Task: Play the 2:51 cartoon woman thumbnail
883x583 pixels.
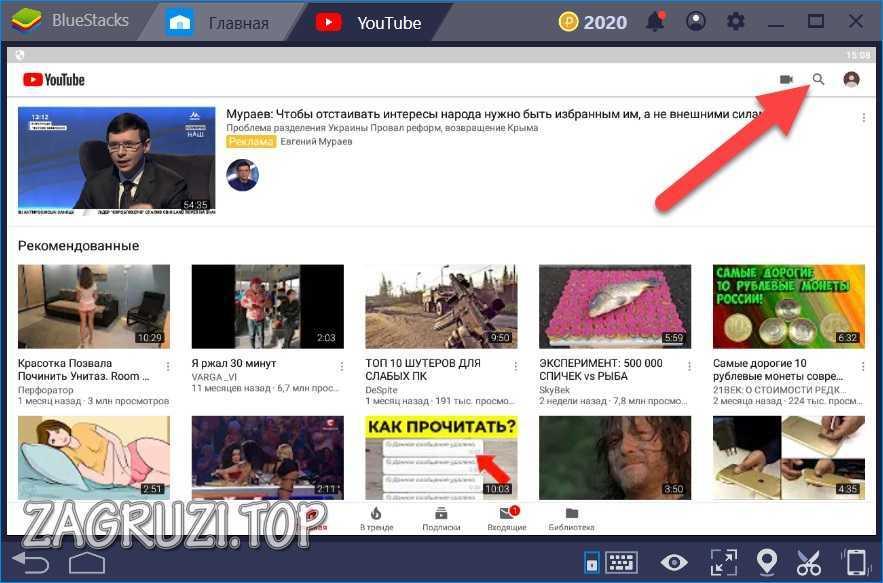Action: pyautogui.click(x=93, y=457)
